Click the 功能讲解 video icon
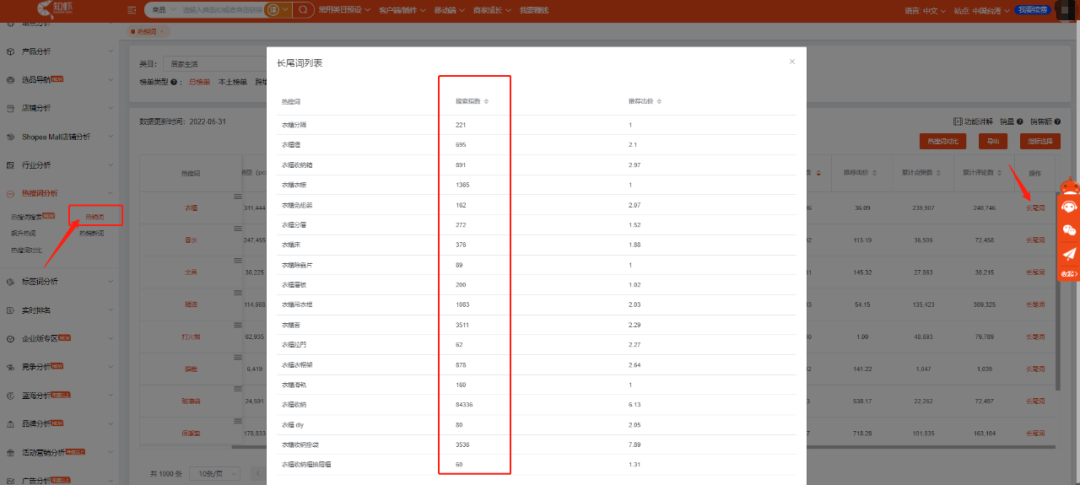Screen dimensions: 1080x485 point(957,121)
